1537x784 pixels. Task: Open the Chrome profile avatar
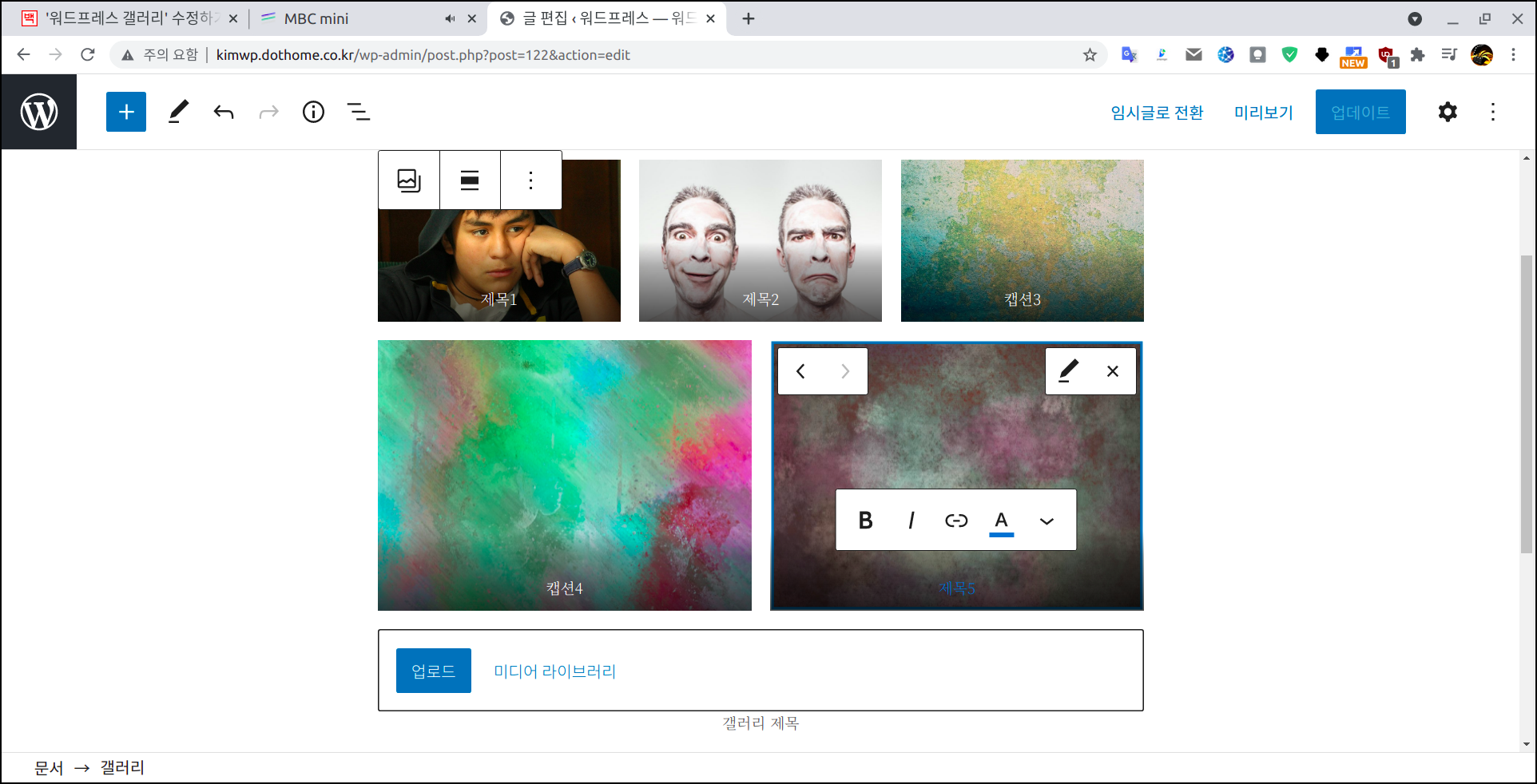point(1482,54)
